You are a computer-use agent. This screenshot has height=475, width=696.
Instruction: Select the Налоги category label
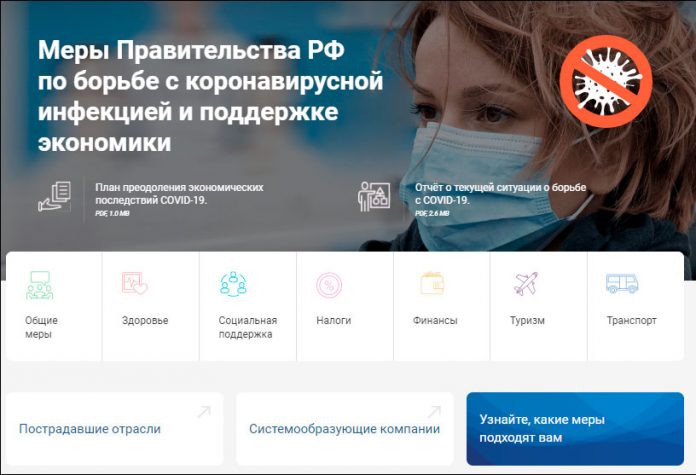coord(334,321)
